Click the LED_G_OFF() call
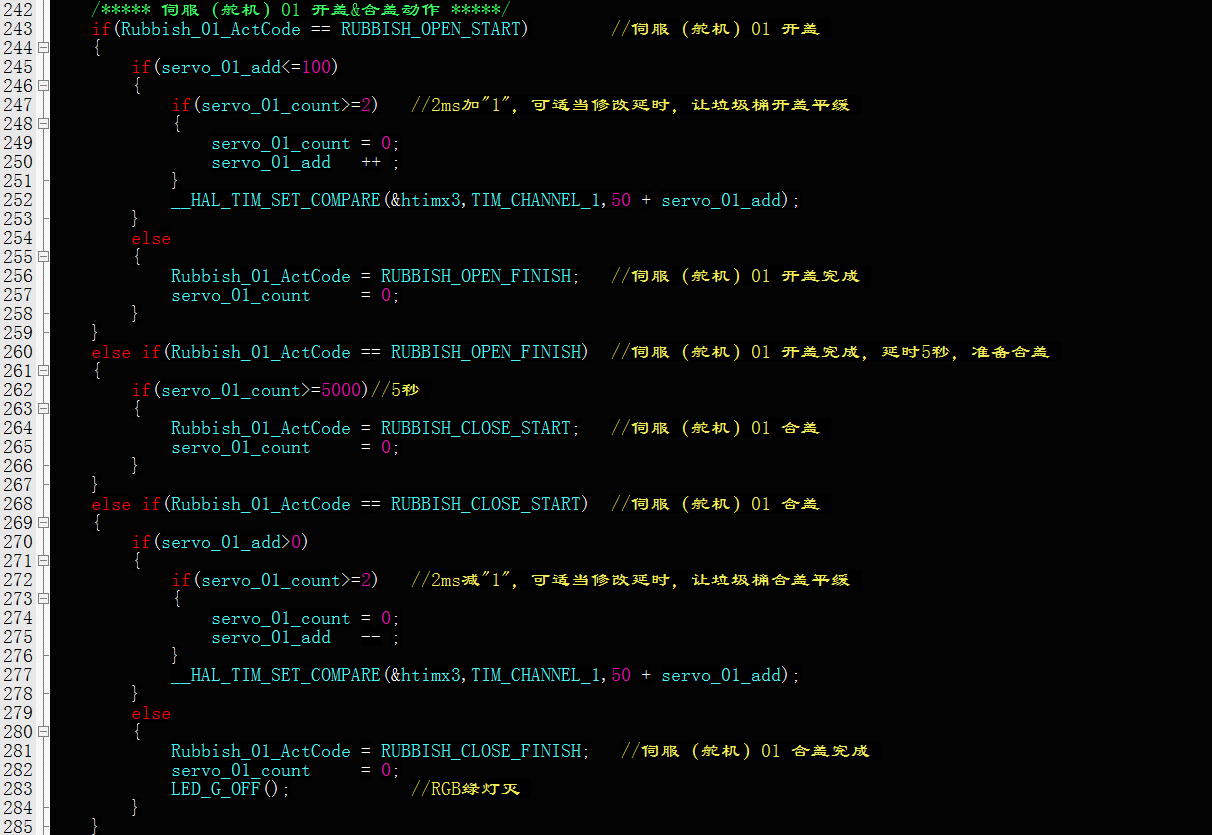Image resolution: width=1212 pixels, height=835 pixels. [230, 789]
